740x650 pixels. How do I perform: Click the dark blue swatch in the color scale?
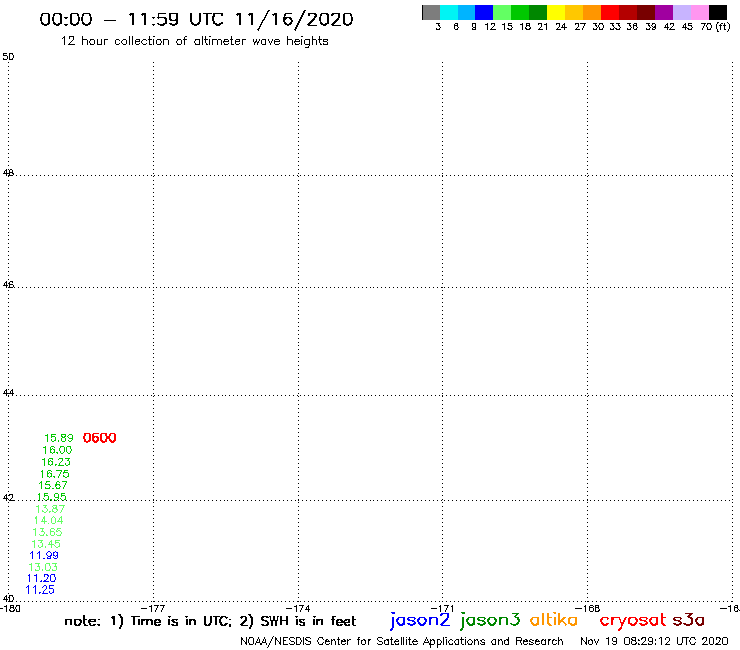click(x=484, y=12)
